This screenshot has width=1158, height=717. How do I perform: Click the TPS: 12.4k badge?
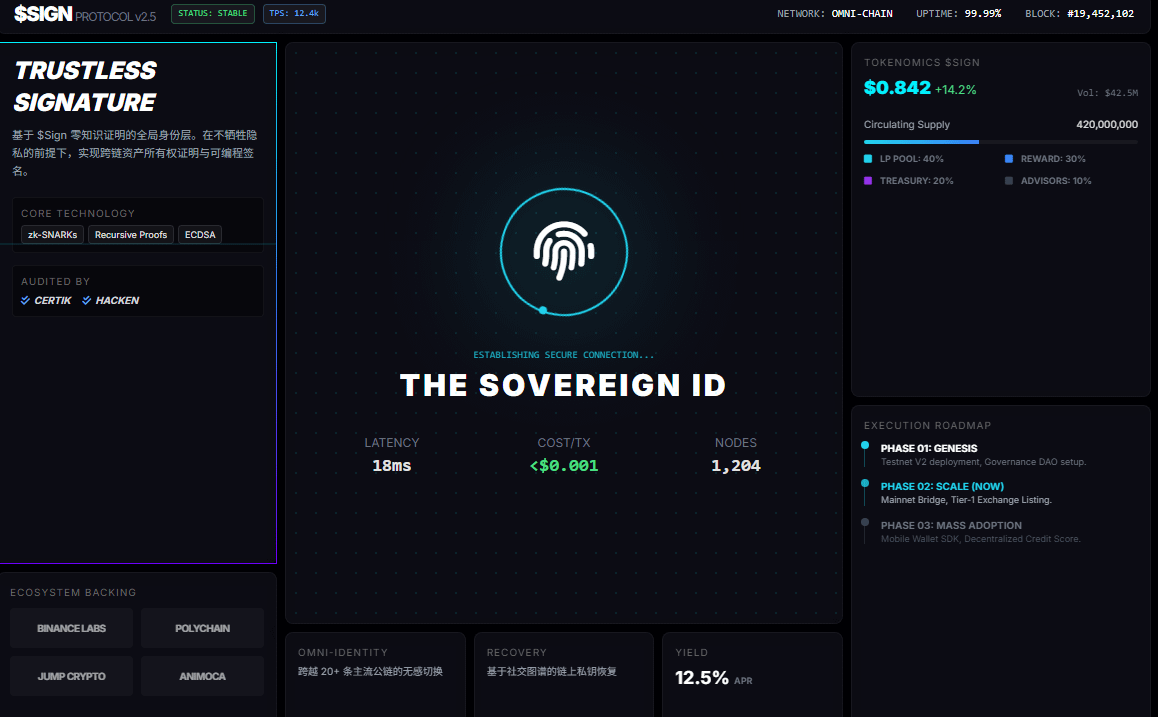(294, 13)
